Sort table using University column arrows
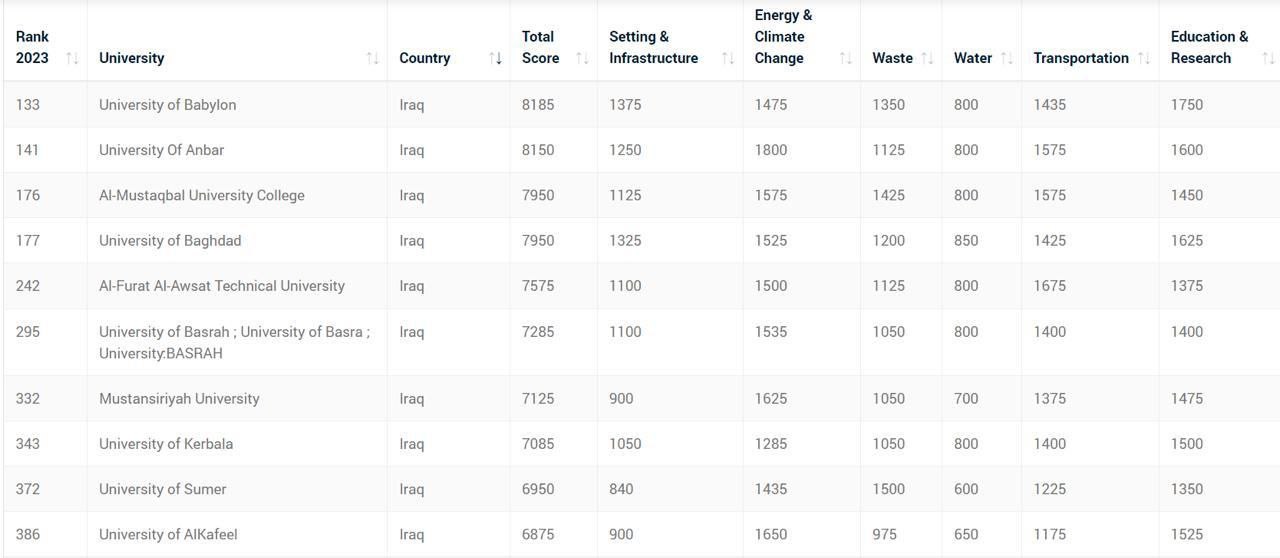Viewport: 1280px width, 558px height. point(372,58)
